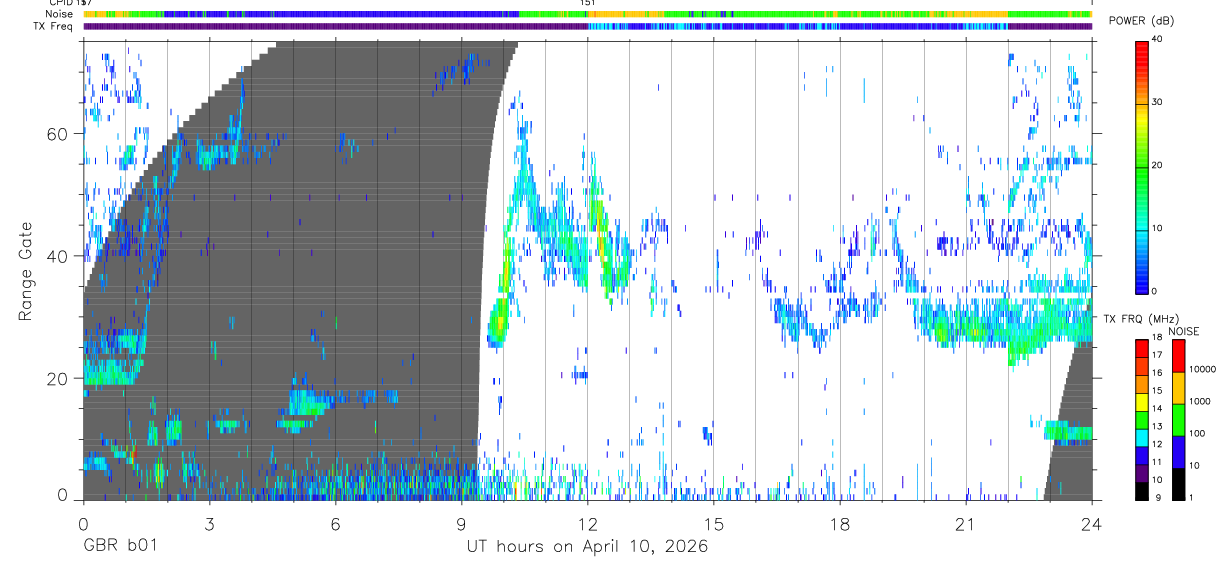
Task: Click the green 13-14 MHz TX FRQ swatch
Action: [x=1141, y=420]
